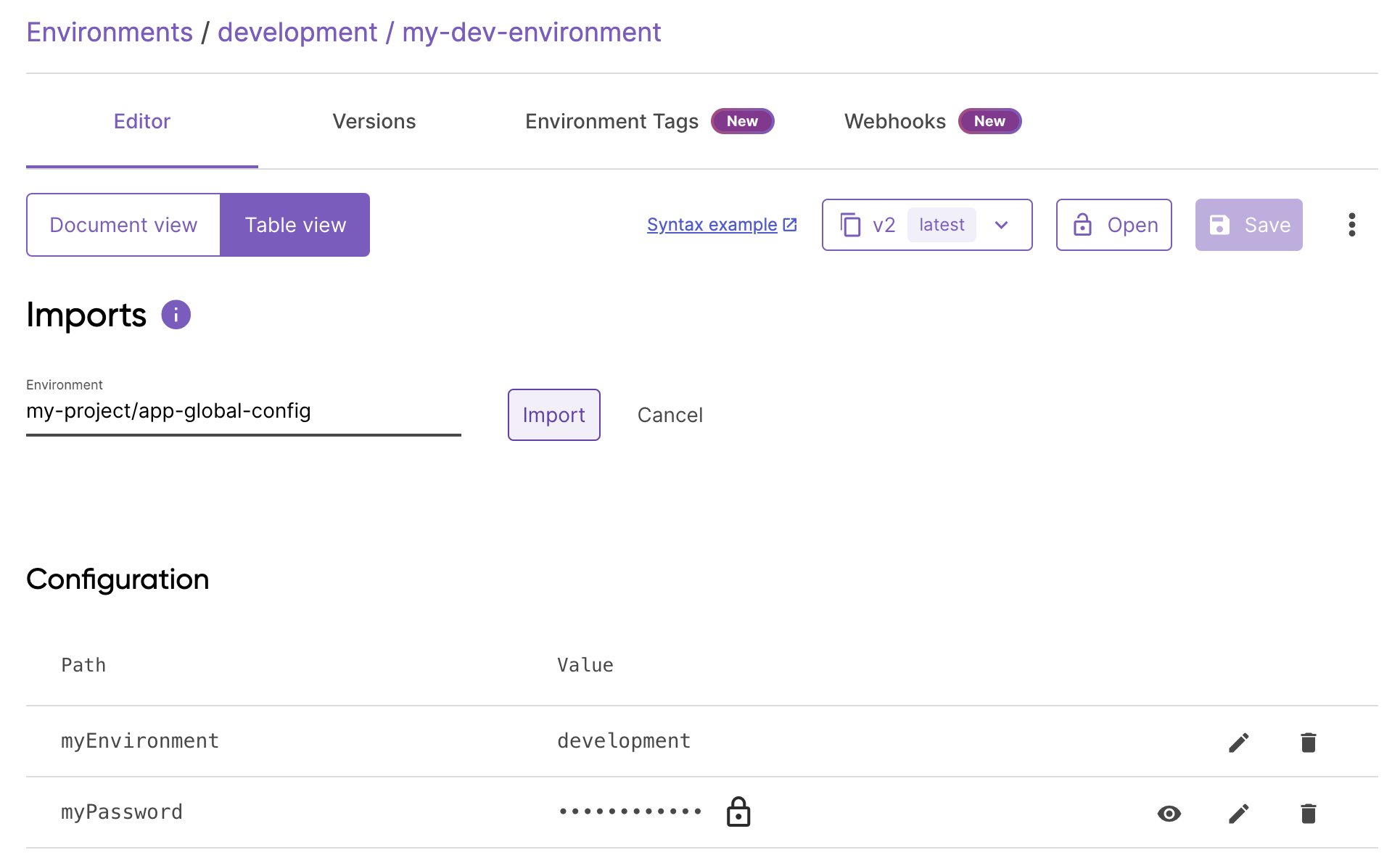Click the myPassword path cell

pyautogui.click(x=122, y=812)
